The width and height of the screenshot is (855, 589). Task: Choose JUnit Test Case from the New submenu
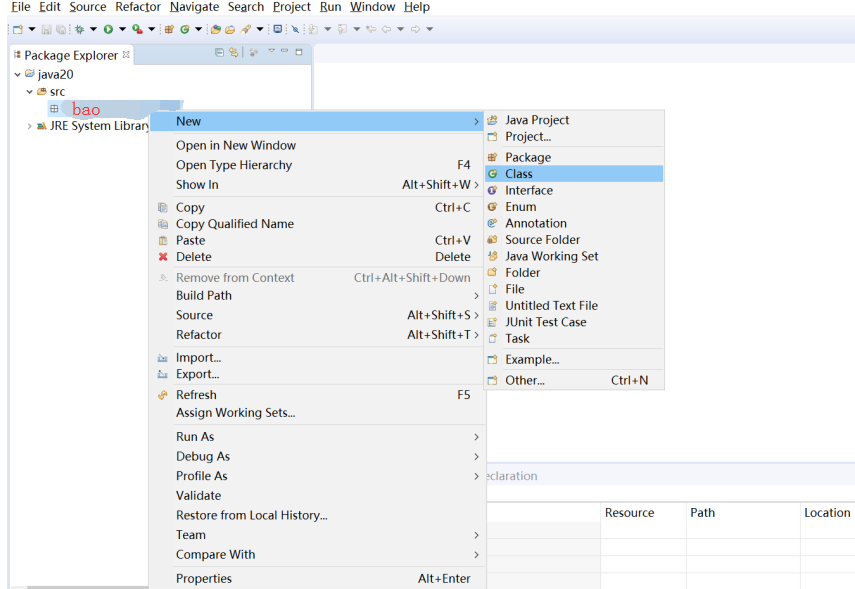pyautogui.click(x=574, y=322)
